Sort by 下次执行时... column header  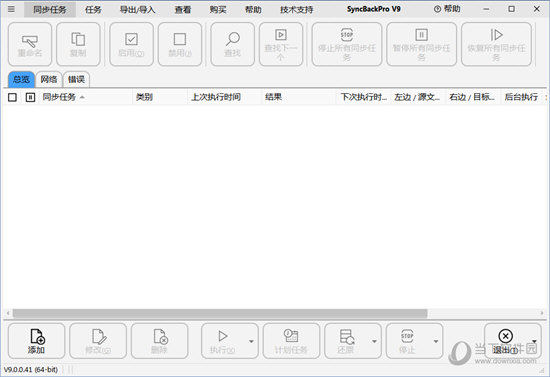coord(364,97)
